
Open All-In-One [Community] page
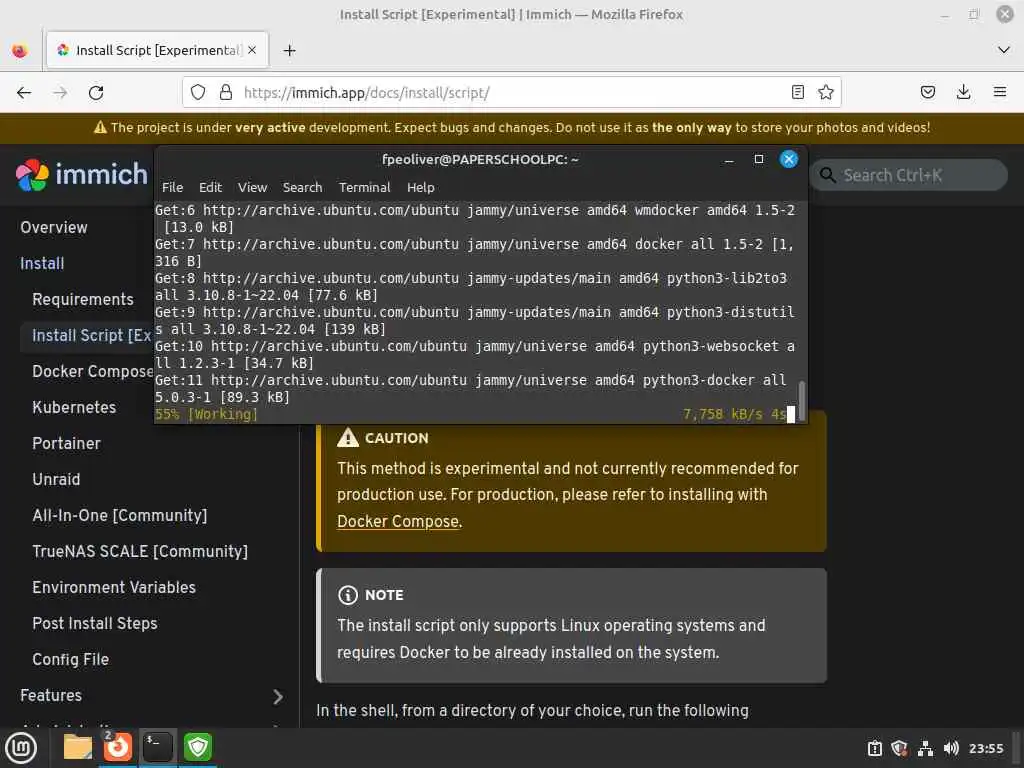(x=120, y=515)
